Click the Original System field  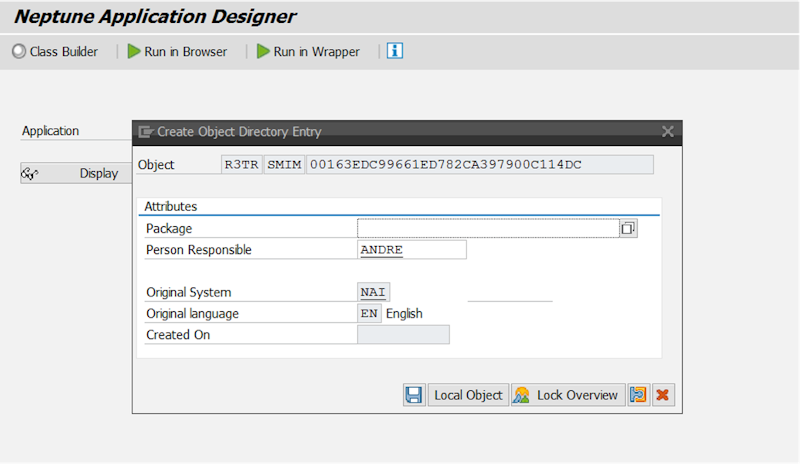click(373, 292)
